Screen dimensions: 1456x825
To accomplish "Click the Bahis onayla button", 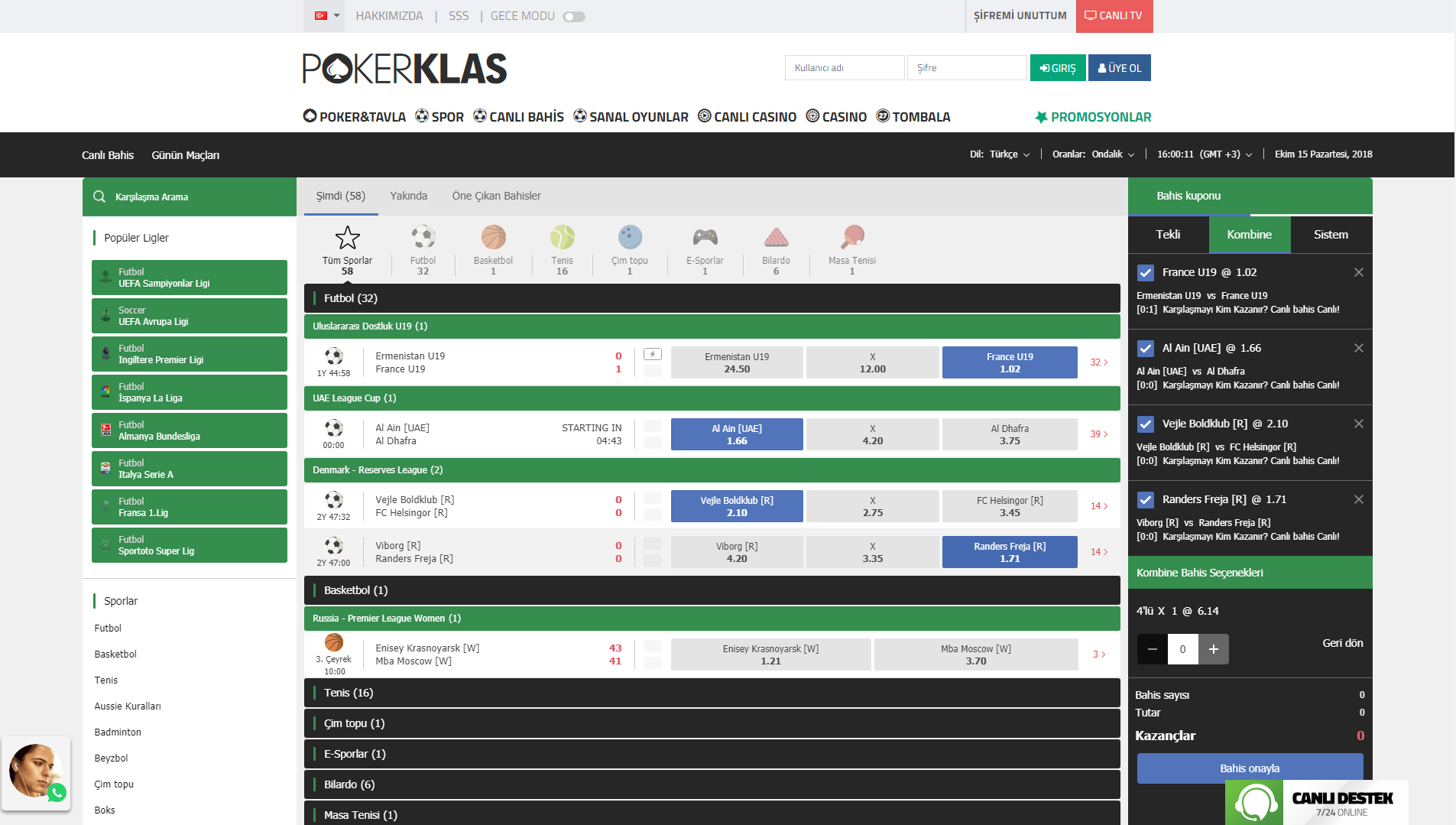I will pos(1249,768).
